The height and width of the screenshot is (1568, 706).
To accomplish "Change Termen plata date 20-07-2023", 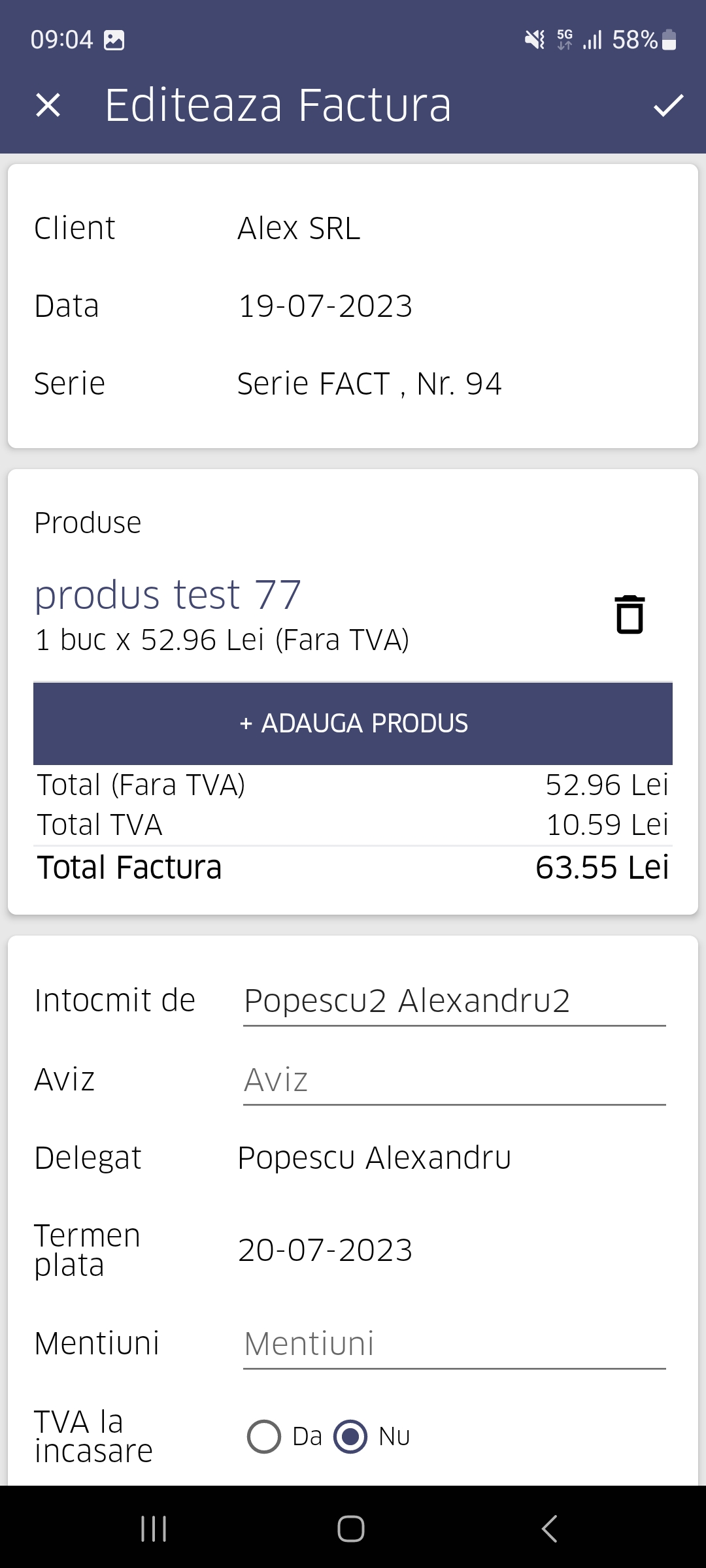I will click(325, 1250).
